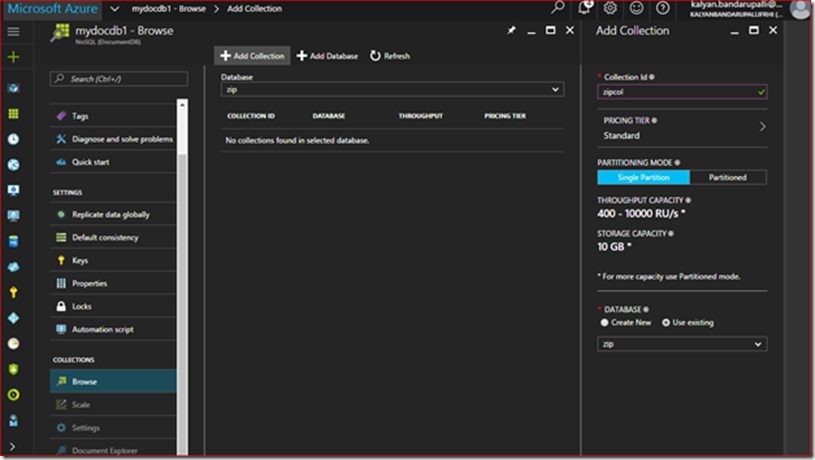
Task: Click the Collection Id input field
Action: 681,91
